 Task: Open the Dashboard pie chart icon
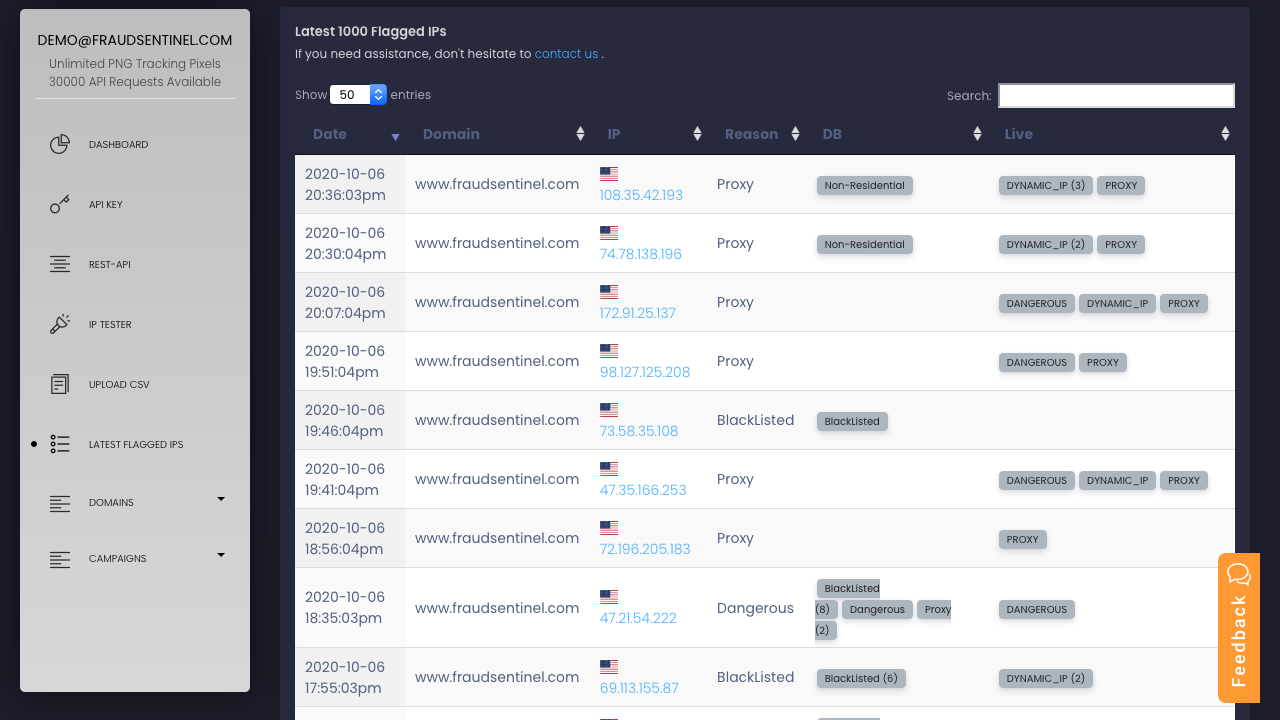(x=60, y=144)
